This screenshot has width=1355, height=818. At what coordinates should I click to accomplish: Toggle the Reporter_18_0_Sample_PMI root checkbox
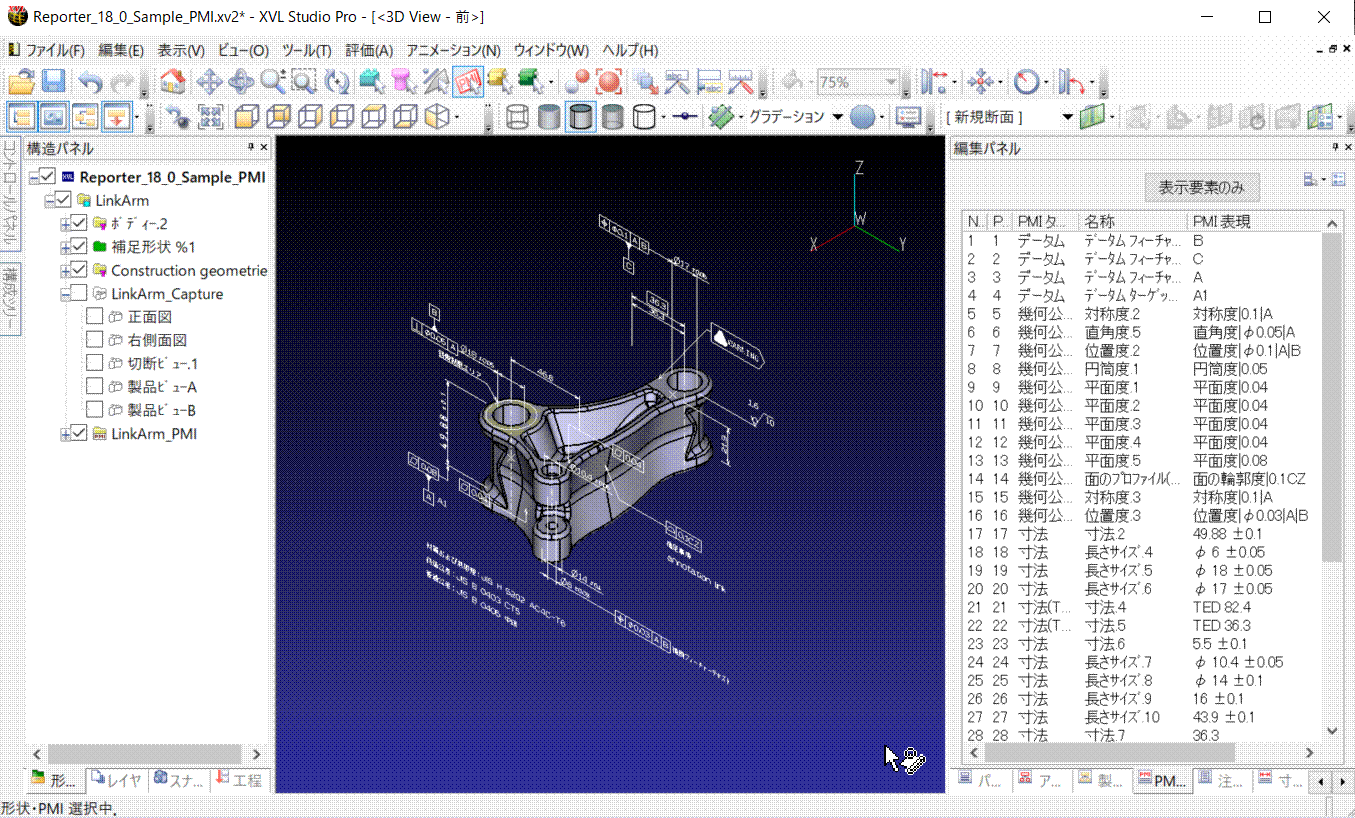[47, 177]
